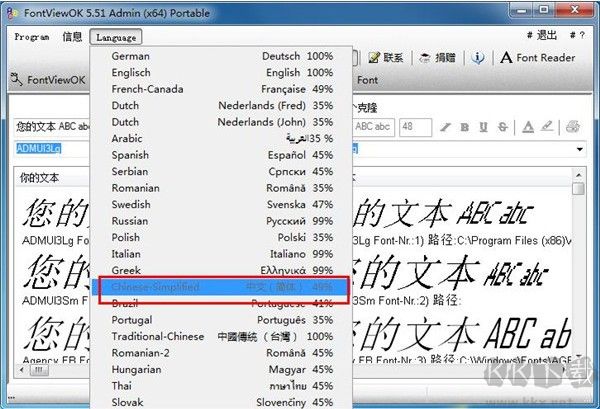Open the Program menu
This screenshot has width=600, height=409.
pos(32,37)
